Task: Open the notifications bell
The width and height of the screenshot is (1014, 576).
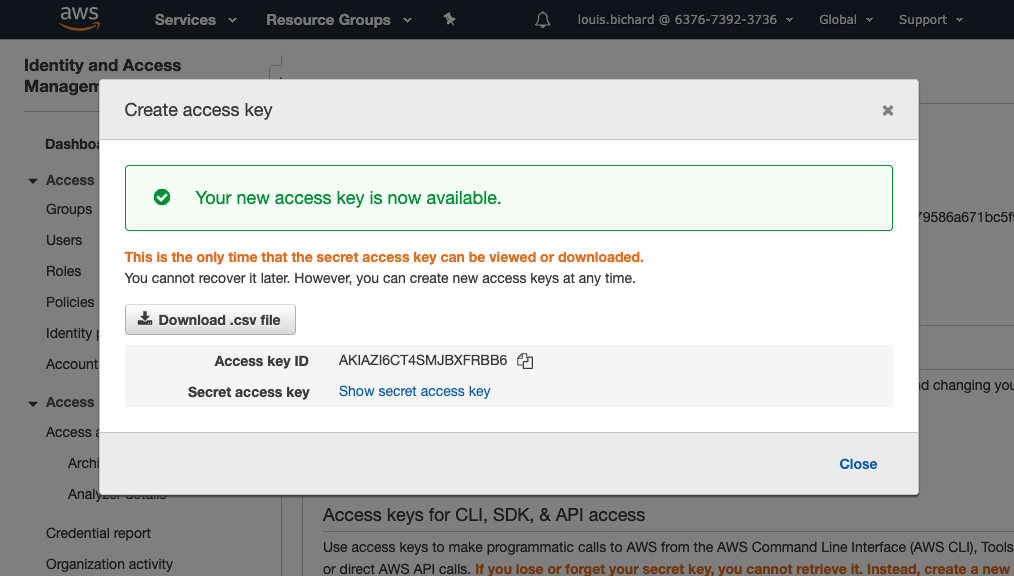Action: 542,19
